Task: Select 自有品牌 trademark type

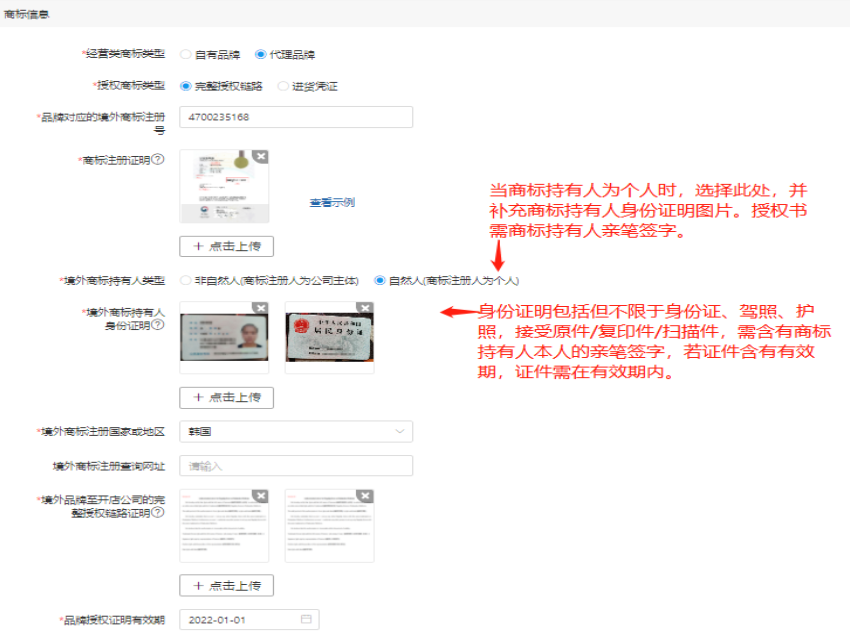Action: (x=186, y=54)
